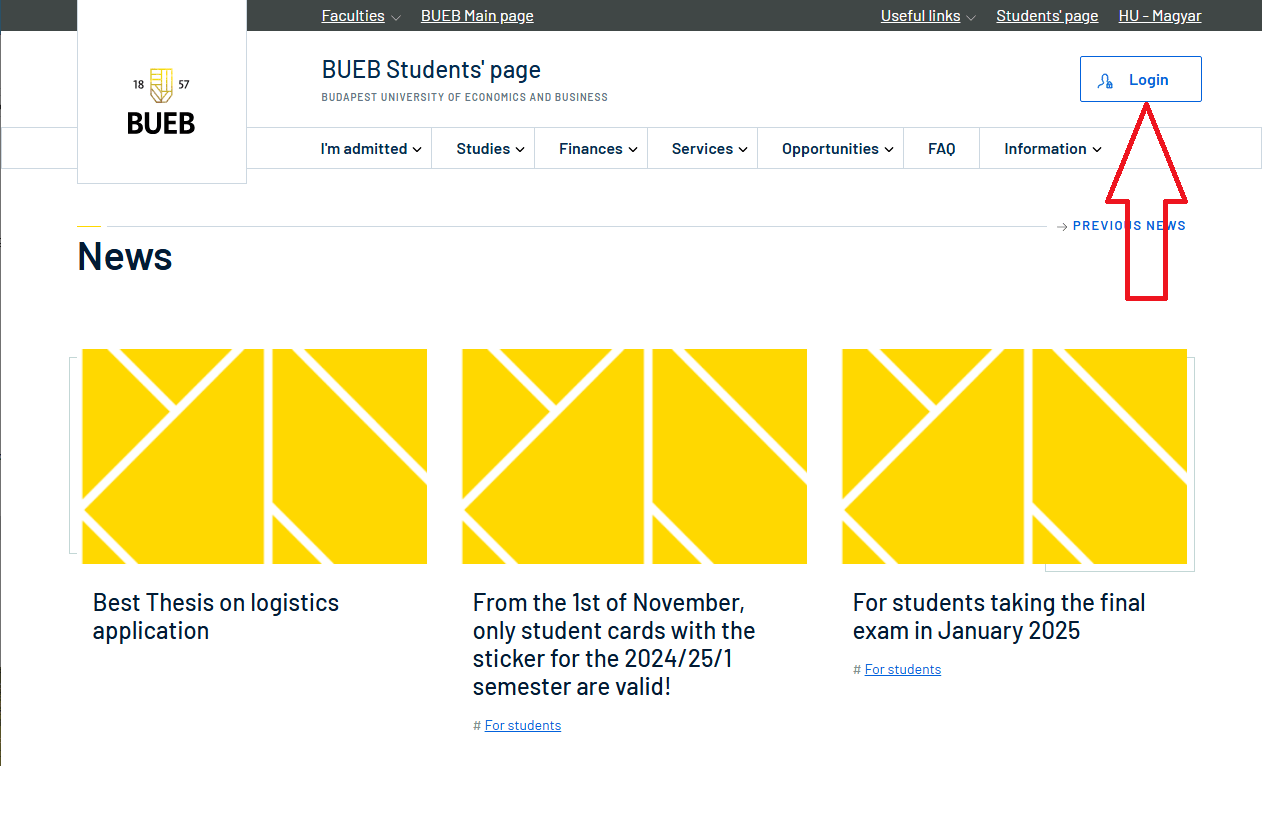Select the FAQ menu item
The width and height of the screenshot is (1263, 825).
pos(941,149)
